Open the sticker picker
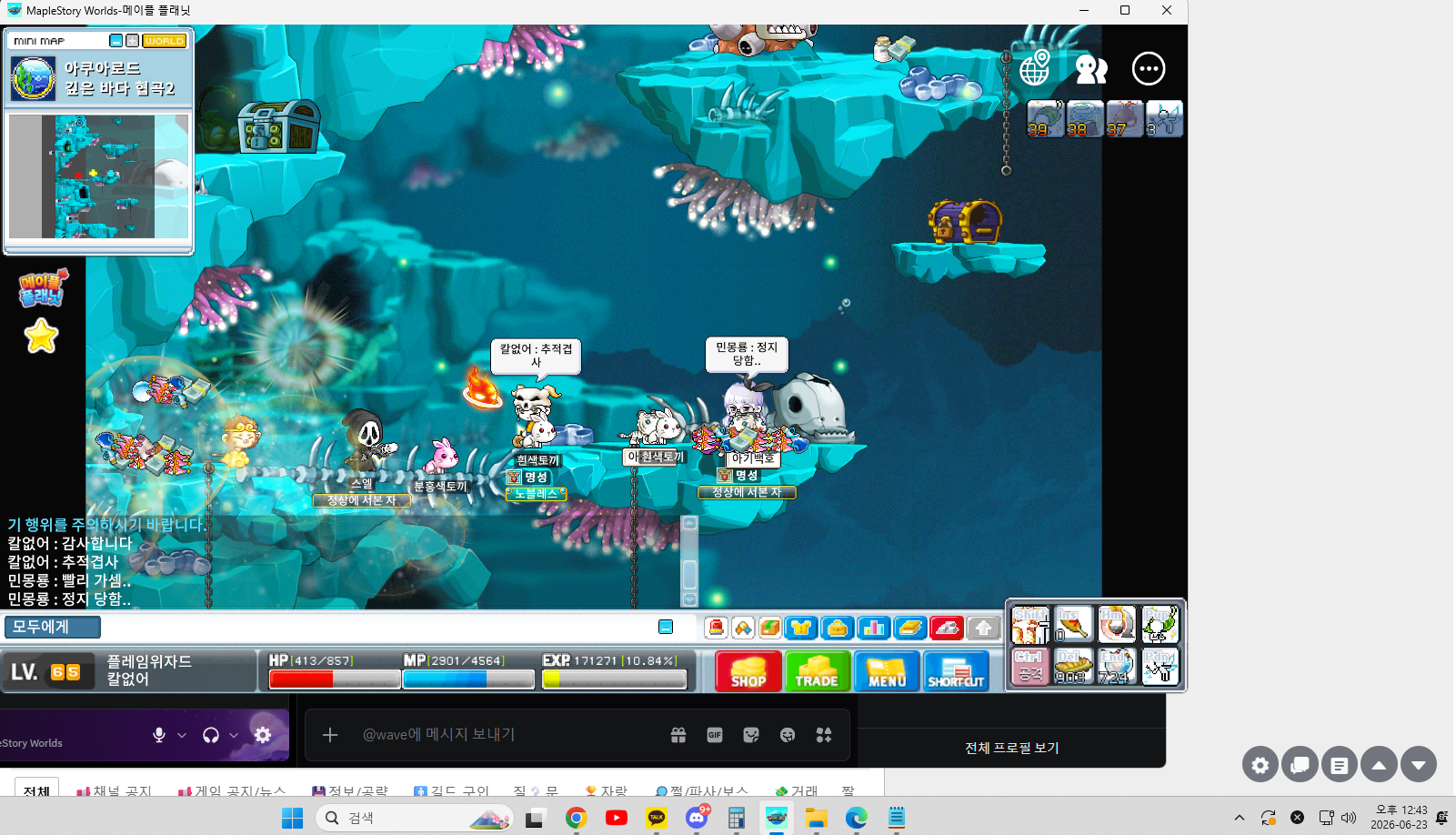 [x=751, y=735]
